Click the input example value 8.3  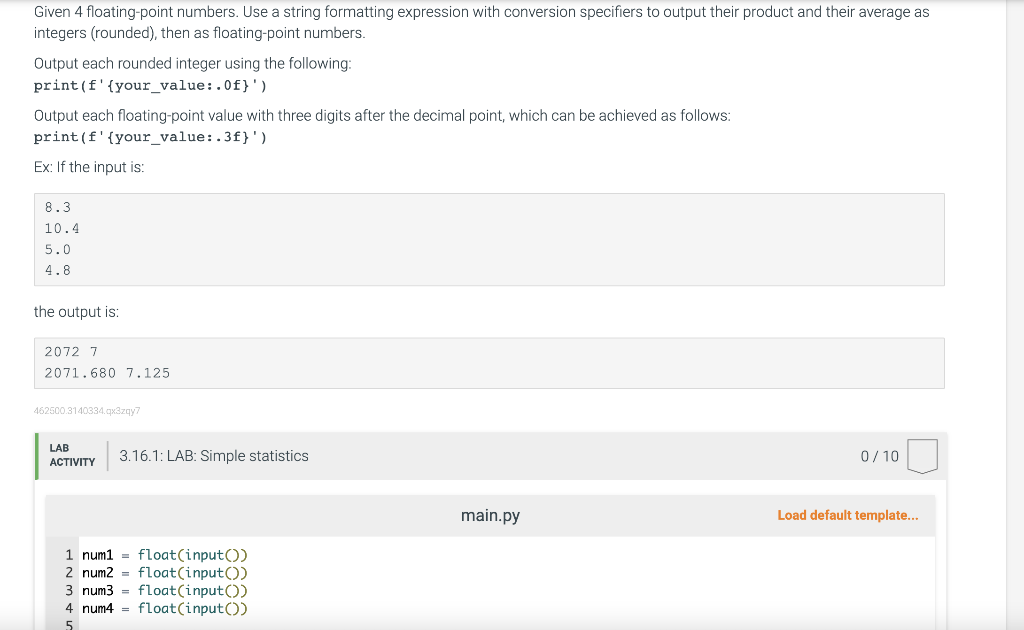tap(57, 208)
